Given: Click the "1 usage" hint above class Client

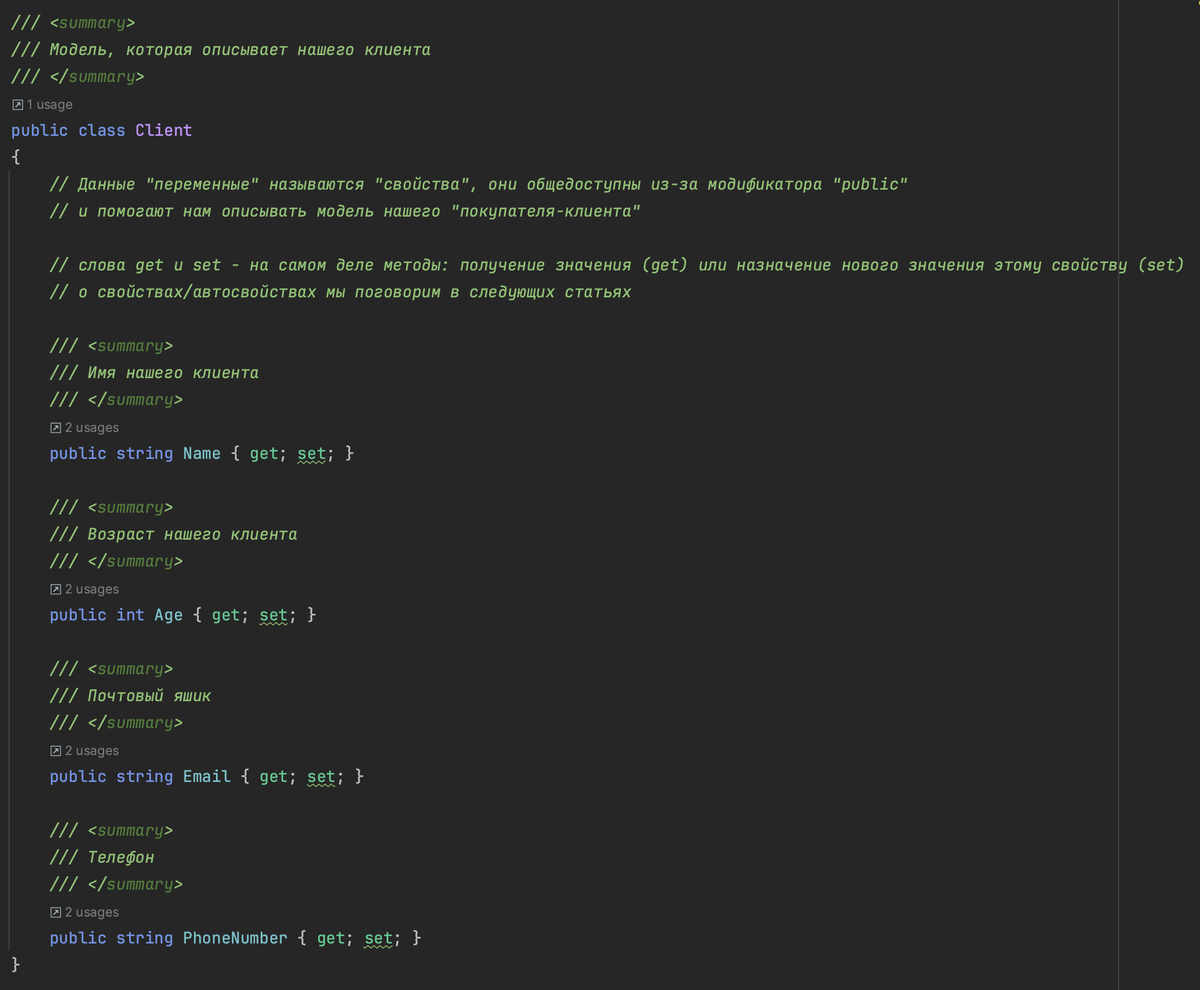Looking at the screenshot, I should 49,104.
